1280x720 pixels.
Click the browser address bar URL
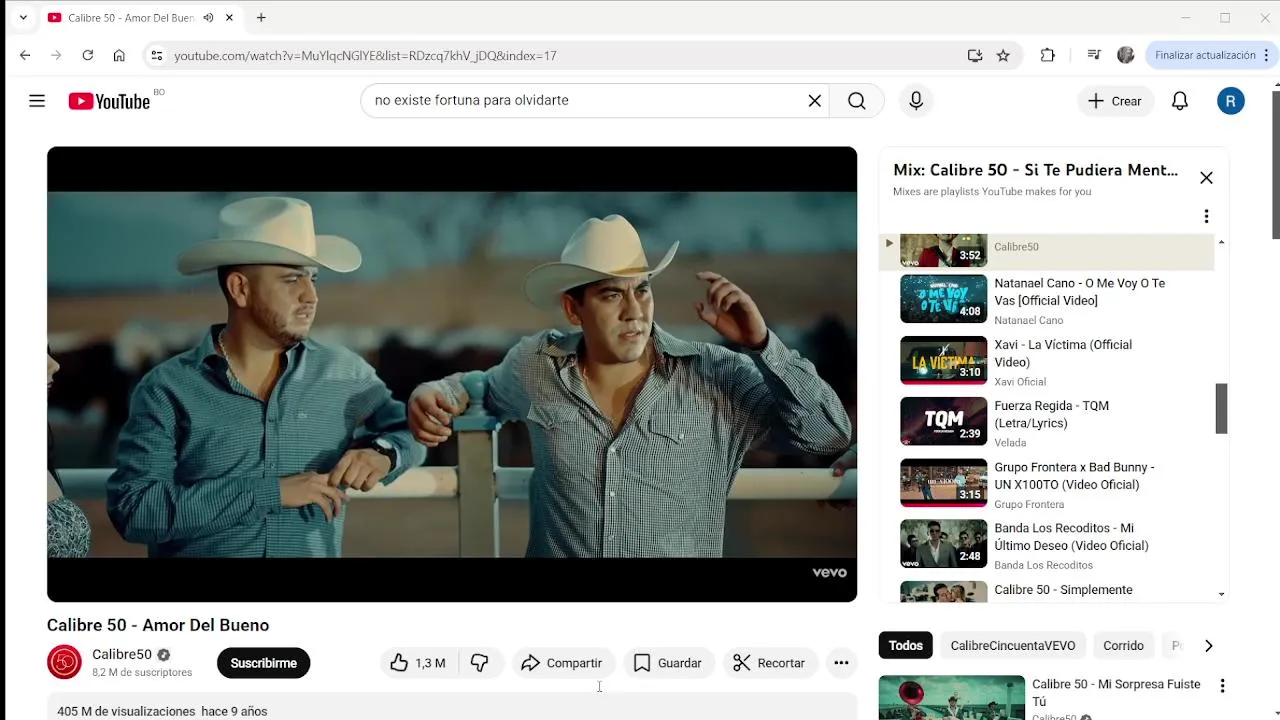(365, 56)
